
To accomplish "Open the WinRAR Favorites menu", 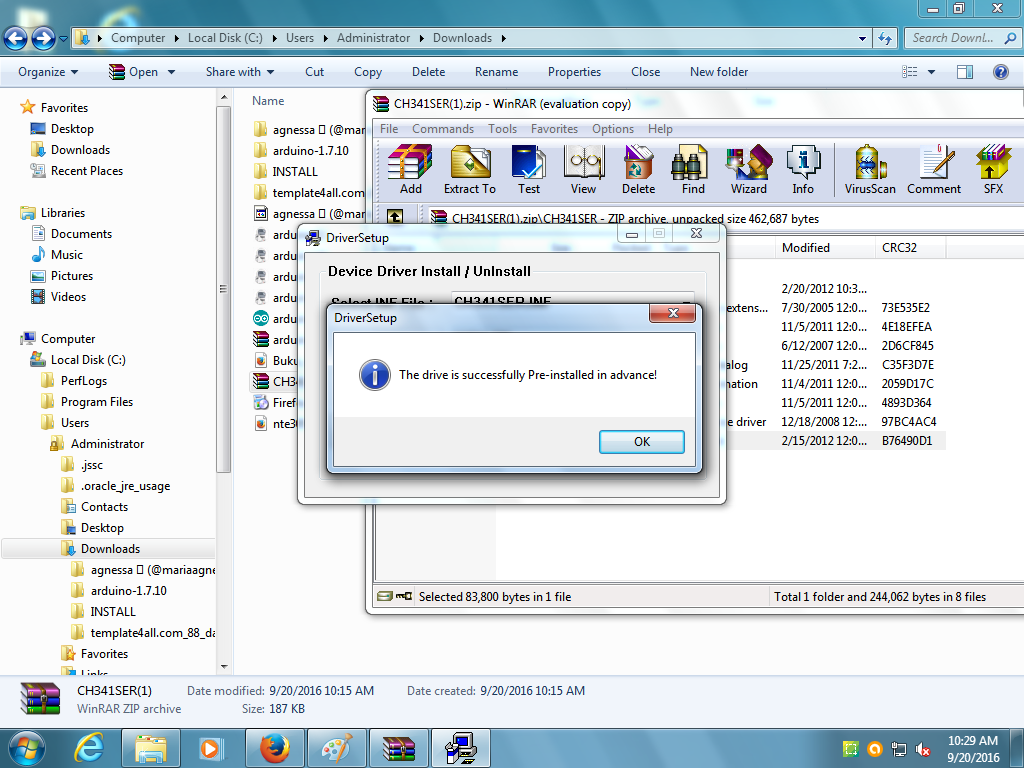I will click(554, 129).
